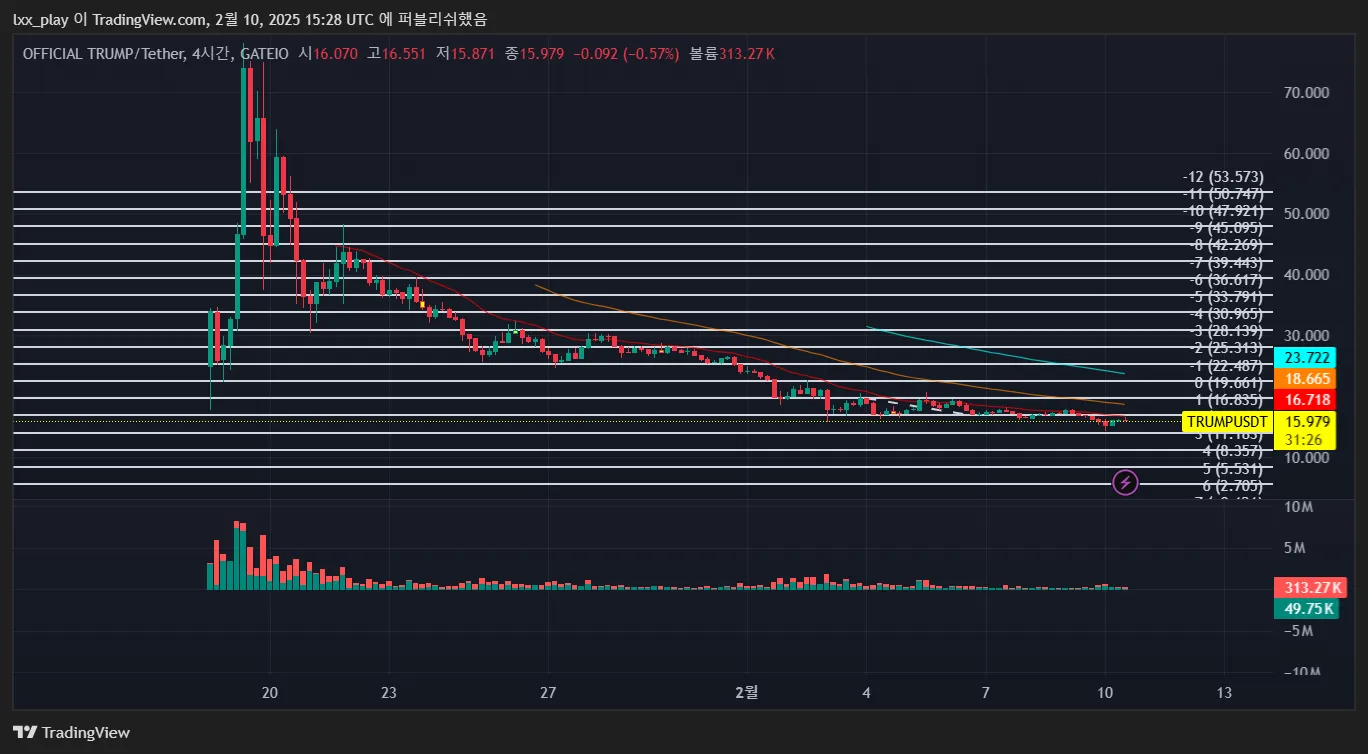Image resolution: width=1368 pixels, height=754 pixels.
Task: Click the 5 (5.531) Fibonacci level label
Action: [1233, 469]
